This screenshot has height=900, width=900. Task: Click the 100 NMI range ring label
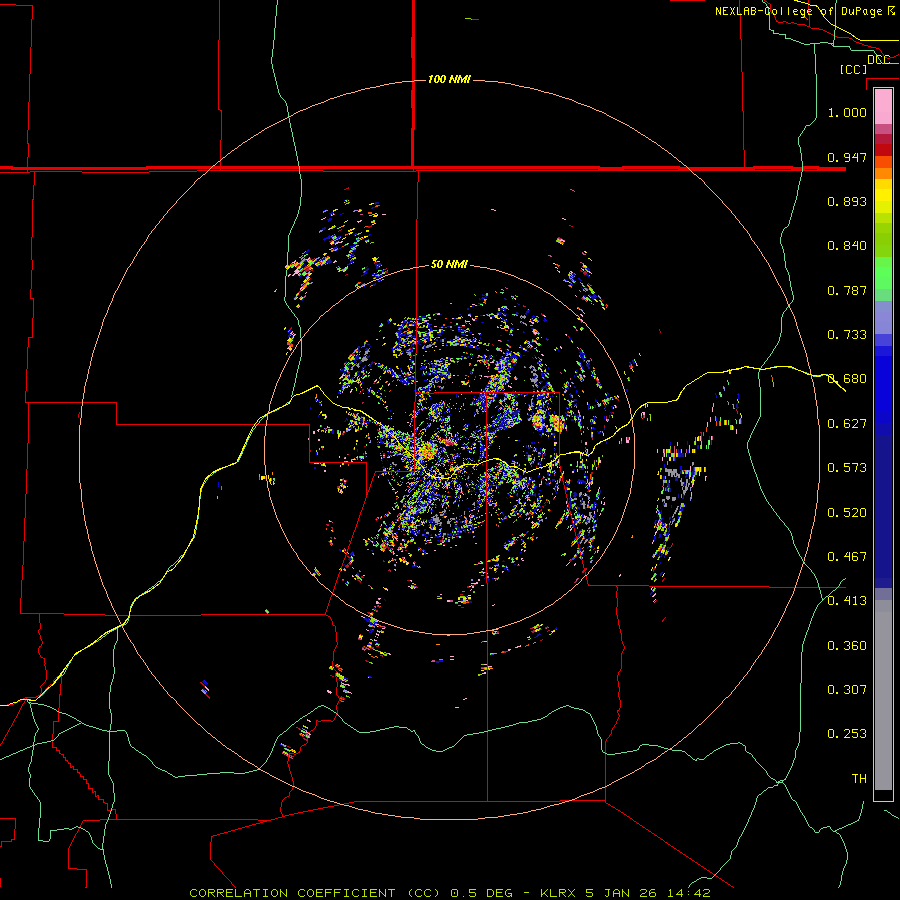pyautogui.click(x=449, y=79)
